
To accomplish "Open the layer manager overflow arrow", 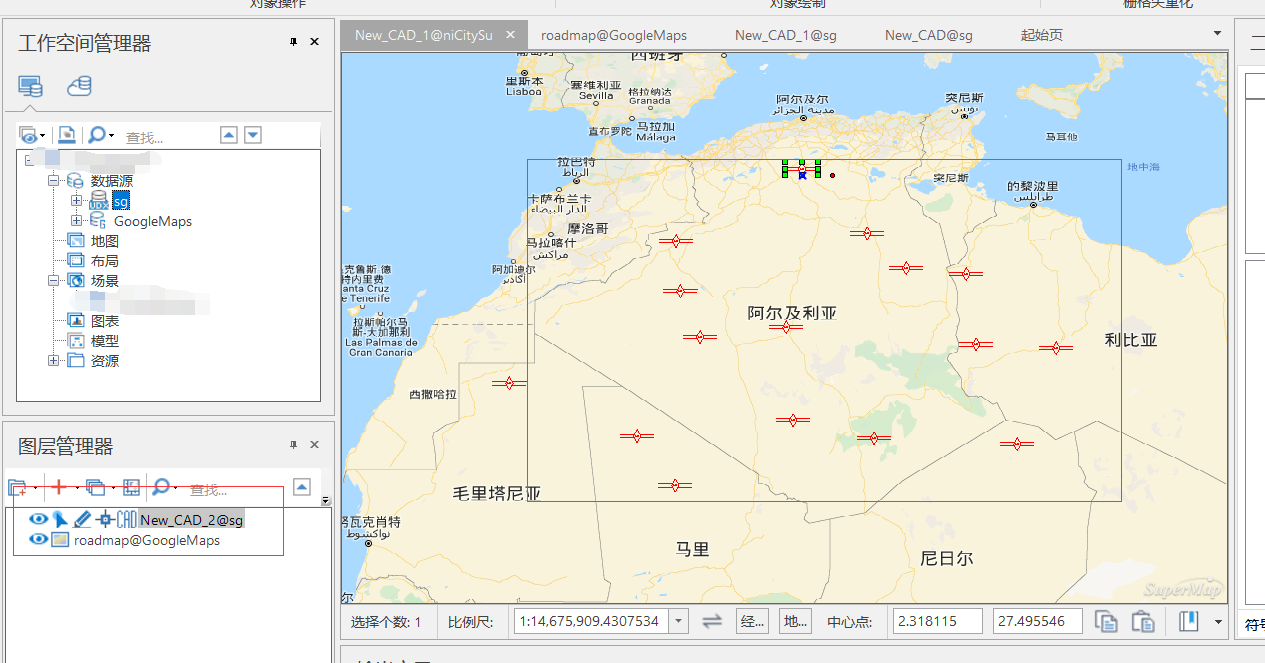I will (325, 499).
